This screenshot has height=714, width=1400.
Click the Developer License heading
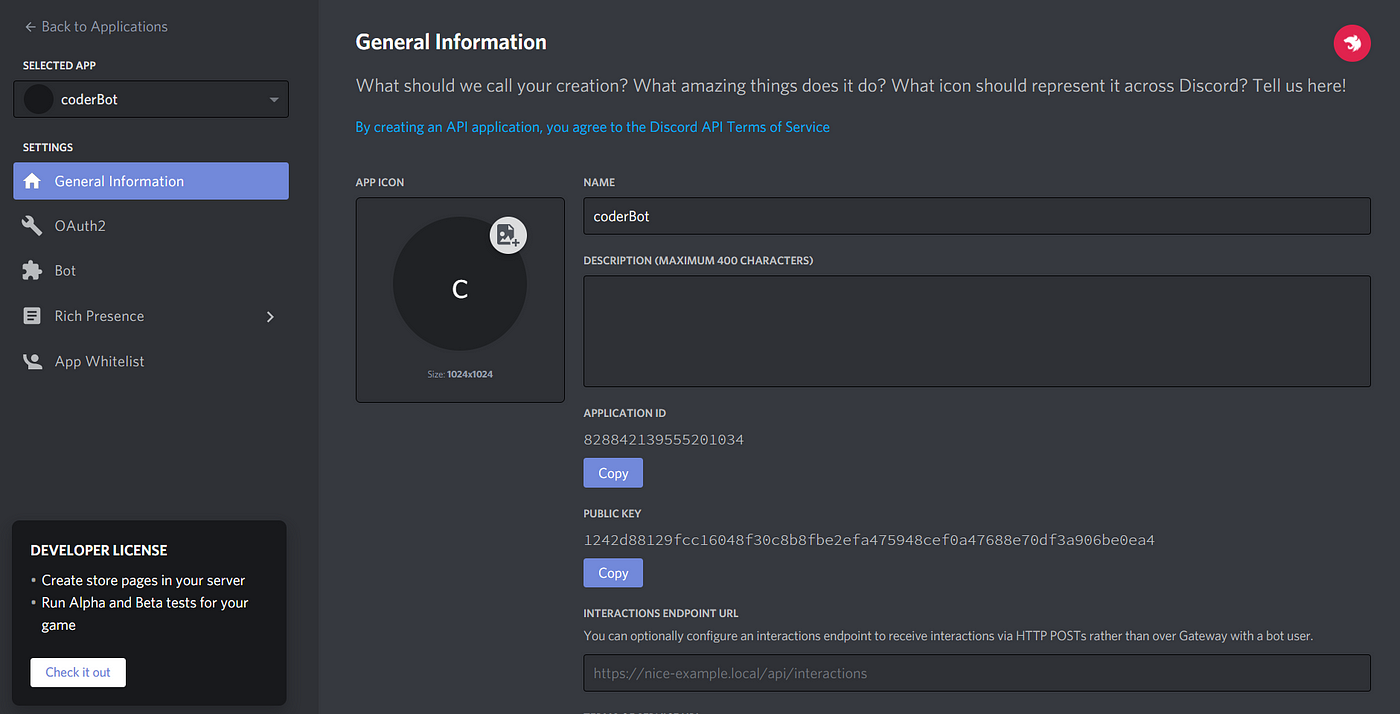tap(99, 550)
